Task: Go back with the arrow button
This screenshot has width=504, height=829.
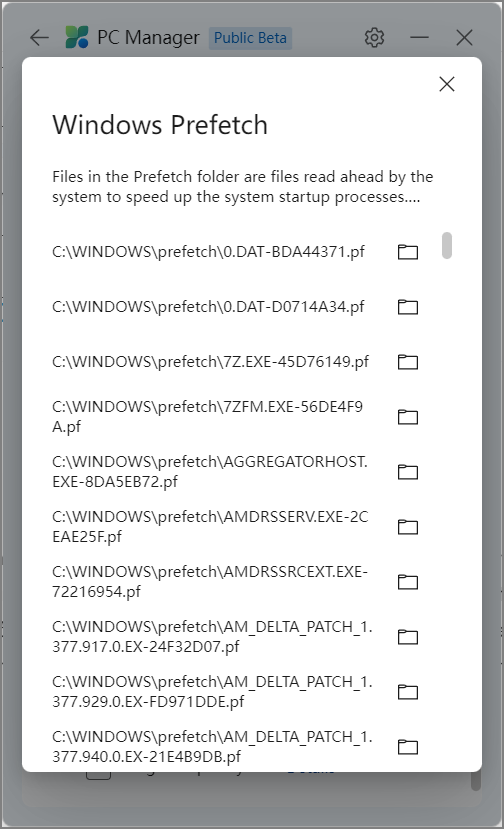Action: (x=39, y=38)
